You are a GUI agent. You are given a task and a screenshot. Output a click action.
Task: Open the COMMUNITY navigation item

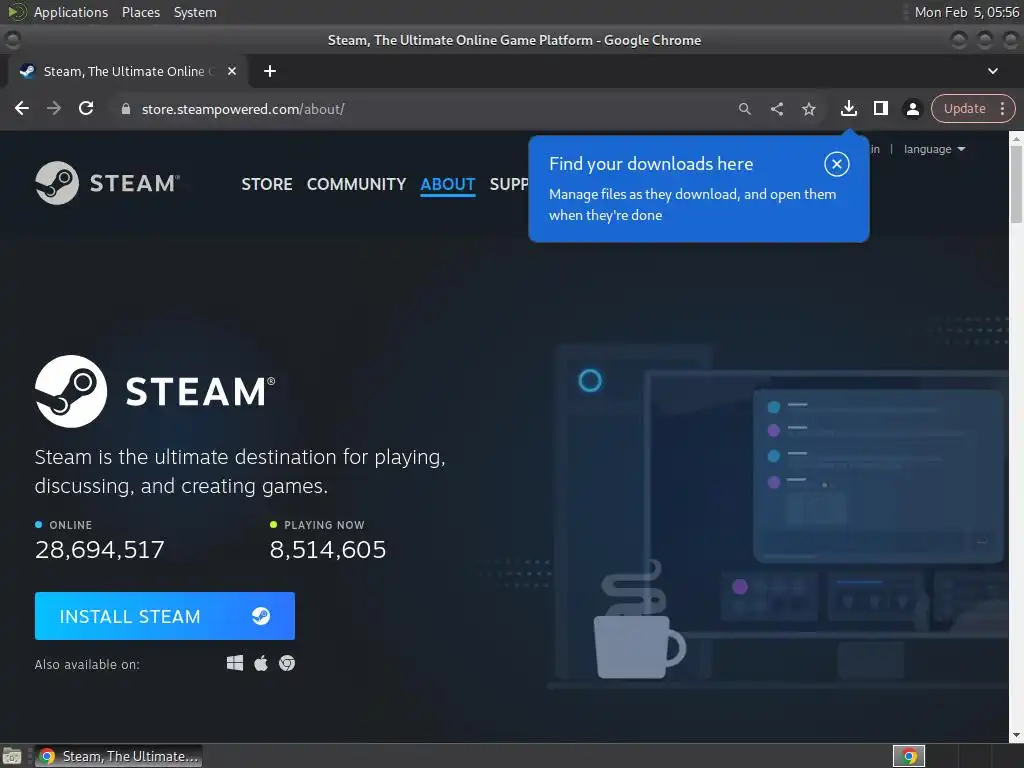tap(357, 184)
